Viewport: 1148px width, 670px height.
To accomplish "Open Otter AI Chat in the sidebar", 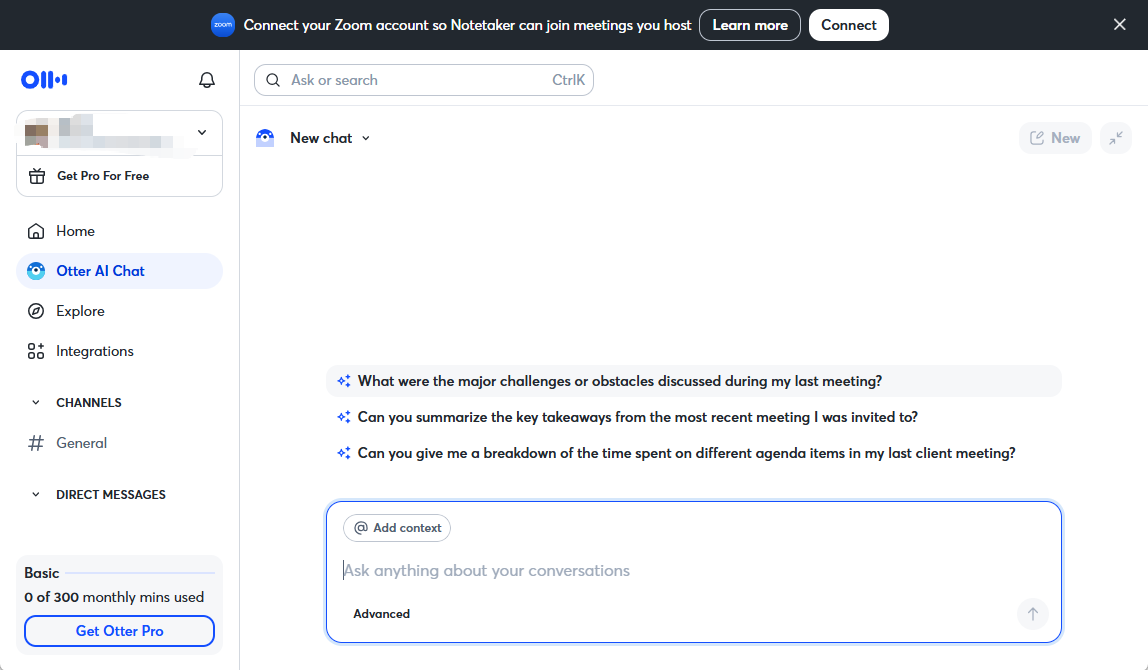I will point(119,271).
